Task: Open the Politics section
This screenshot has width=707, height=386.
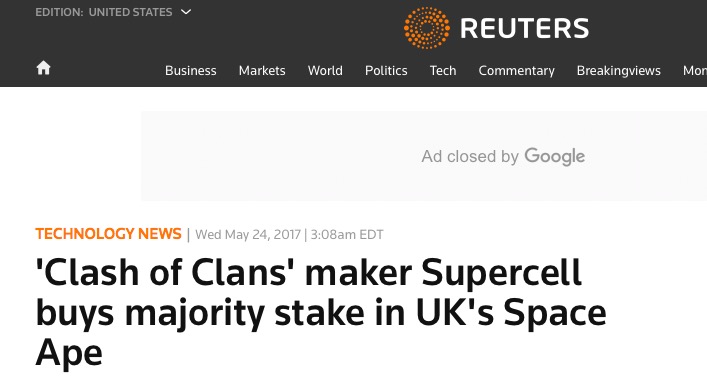Action: tap(386, 71)
